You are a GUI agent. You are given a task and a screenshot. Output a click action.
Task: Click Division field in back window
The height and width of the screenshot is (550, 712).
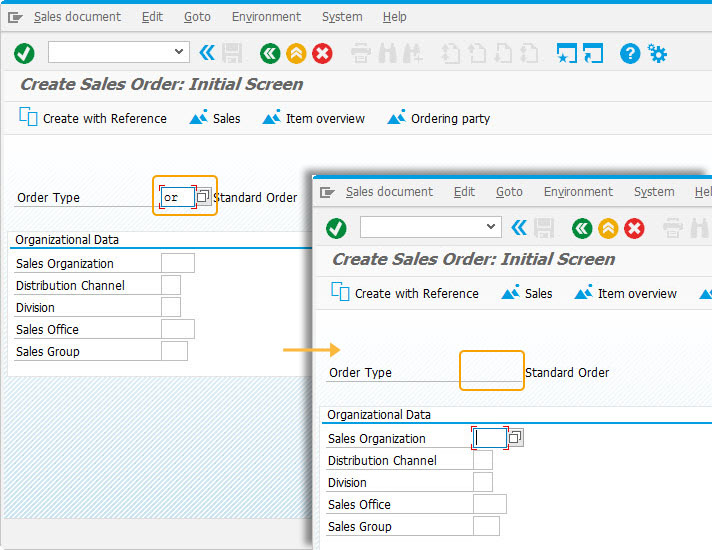click(171, 307)
